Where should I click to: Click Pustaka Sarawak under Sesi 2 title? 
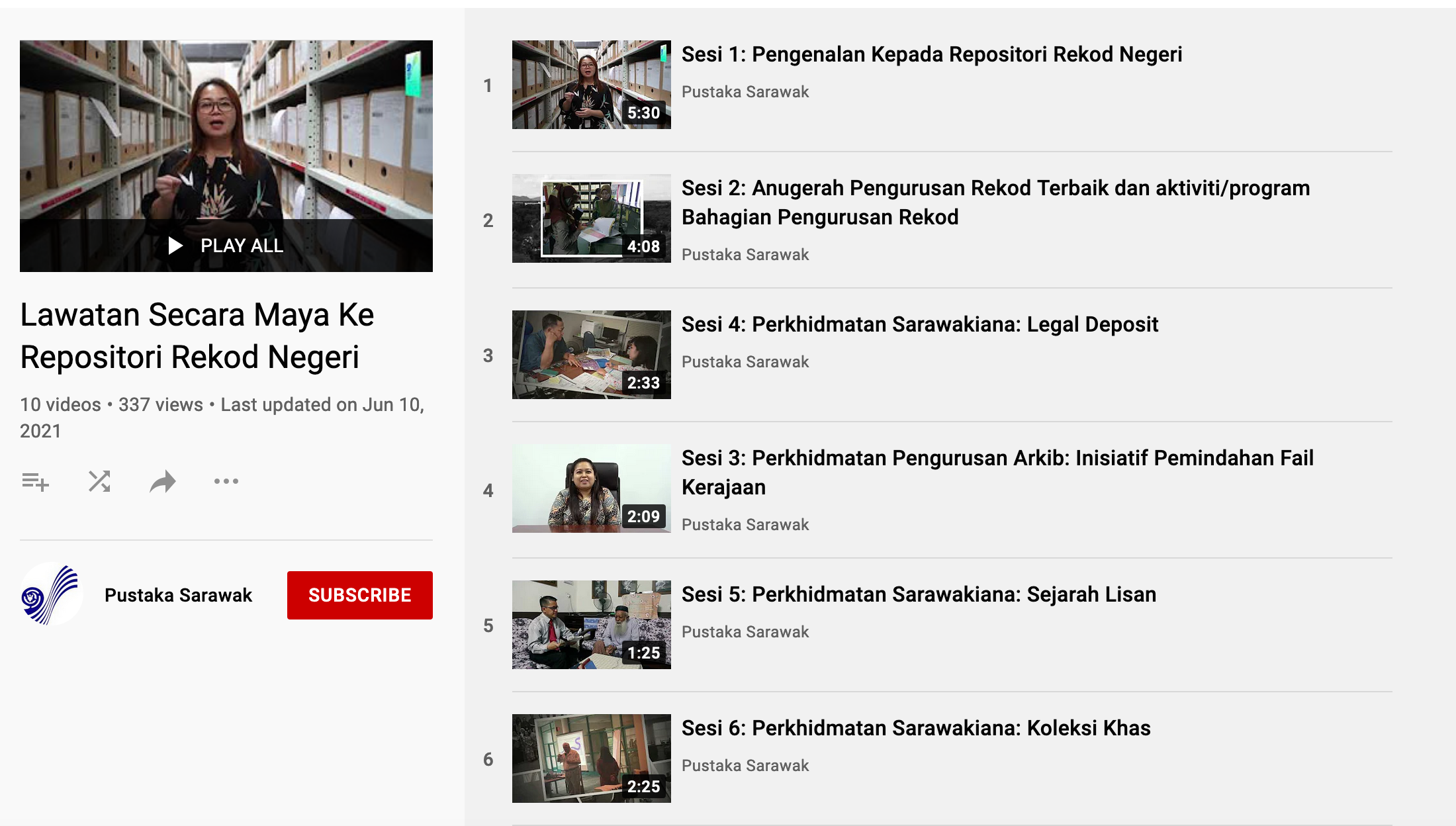pos(745,255)
